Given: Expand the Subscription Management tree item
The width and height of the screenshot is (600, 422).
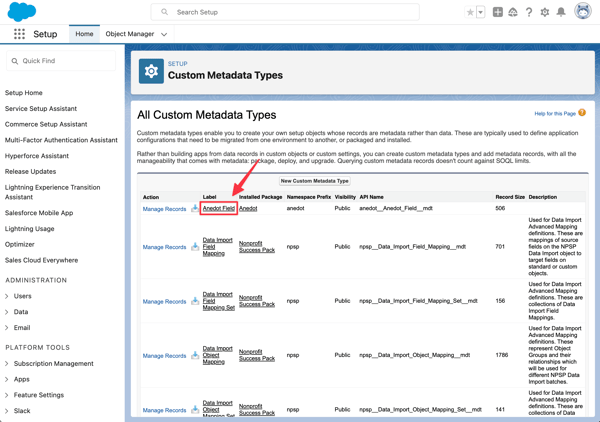Looking at the screenshot, I should [7, 363].
